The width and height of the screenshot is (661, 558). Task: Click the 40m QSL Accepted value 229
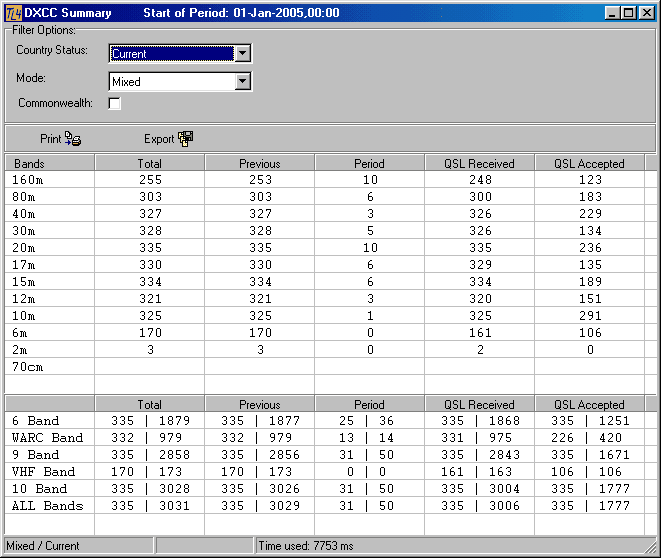click(590, 214)
